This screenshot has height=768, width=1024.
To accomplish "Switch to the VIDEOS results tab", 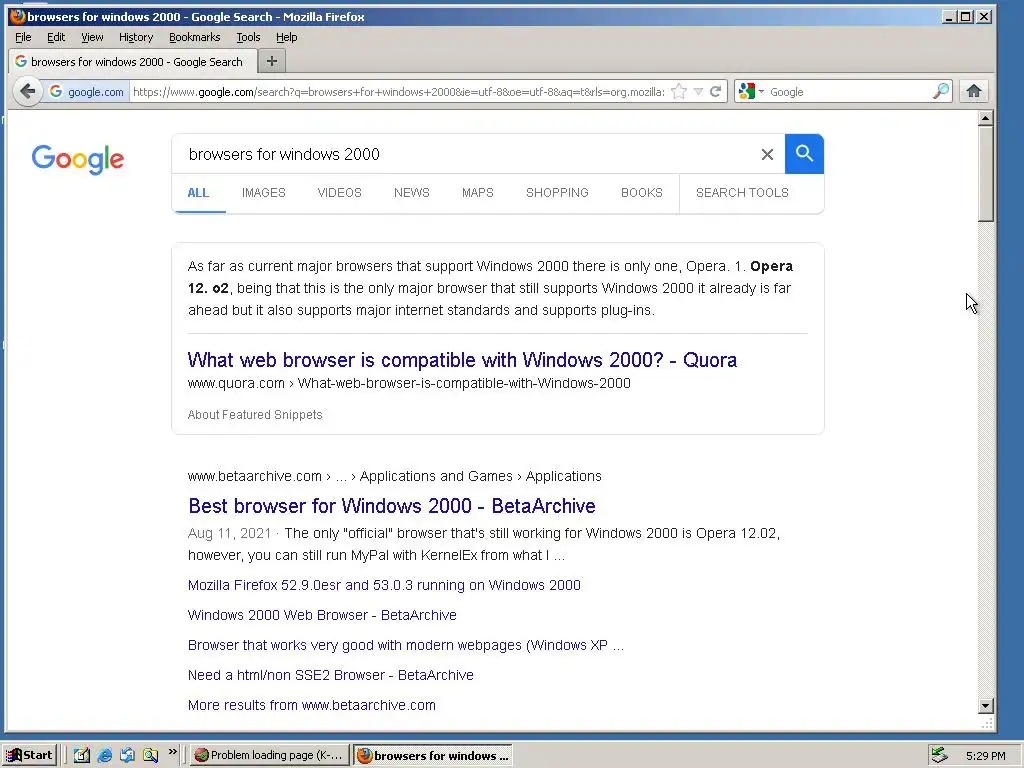I will pos(340,193).
